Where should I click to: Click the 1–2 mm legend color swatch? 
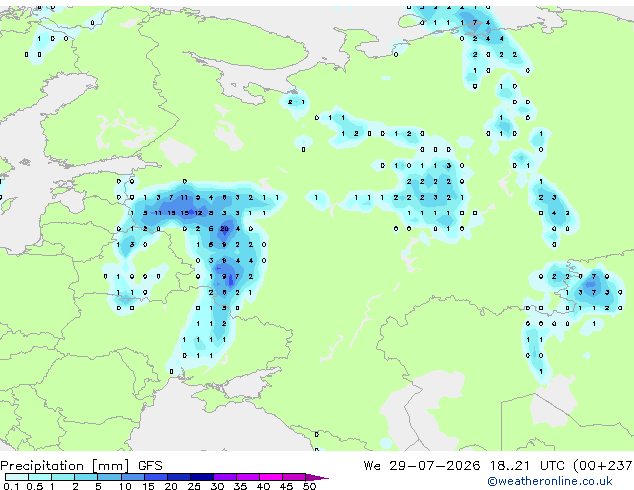(63, 477)
